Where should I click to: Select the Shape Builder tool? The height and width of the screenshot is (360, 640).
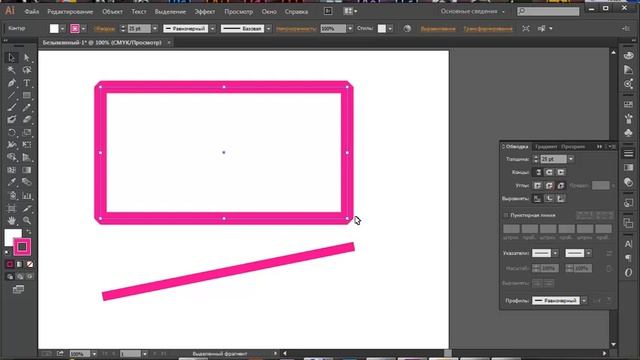point(11,157)
